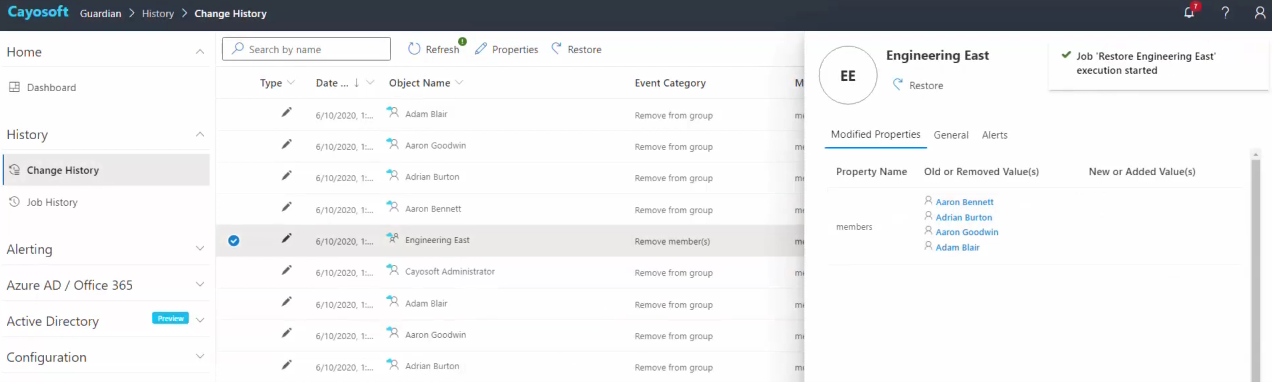This screenshot has width=1272, height=382.
Task: Open the help question mark icon
Action: click(x=1225, y=13)
